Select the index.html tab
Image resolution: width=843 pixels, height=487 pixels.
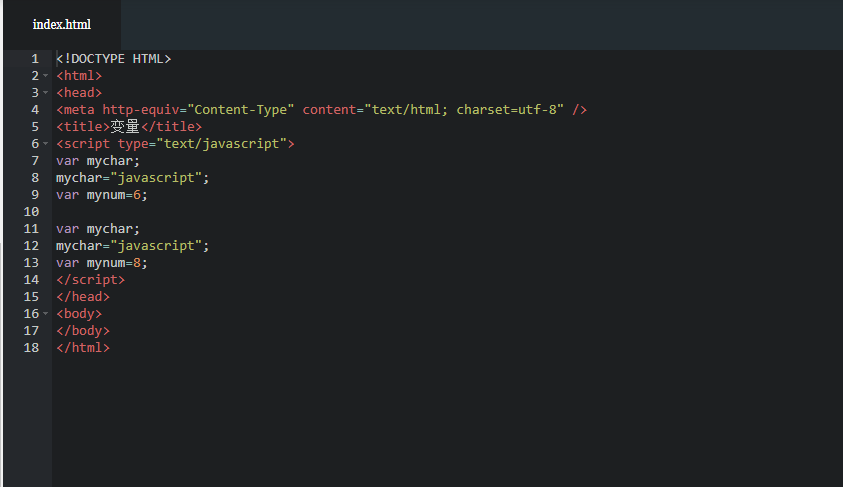tap(62, 25)
